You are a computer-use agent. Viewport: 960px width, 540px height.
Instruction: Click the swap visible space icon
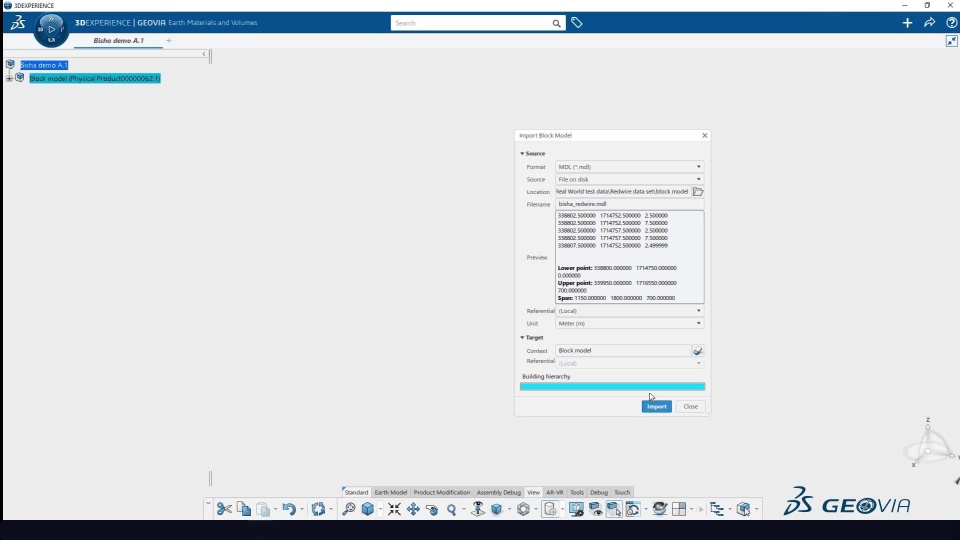click(633, 509)
